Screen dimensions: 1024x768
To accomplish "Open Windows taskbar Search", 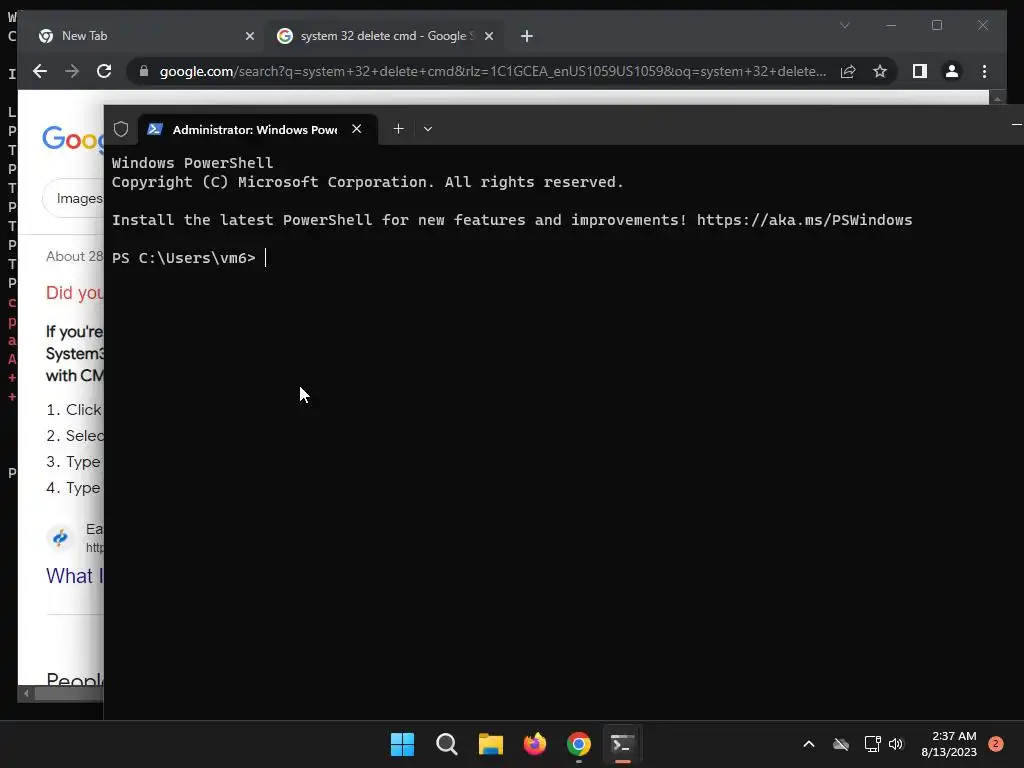I will (447, 744).
